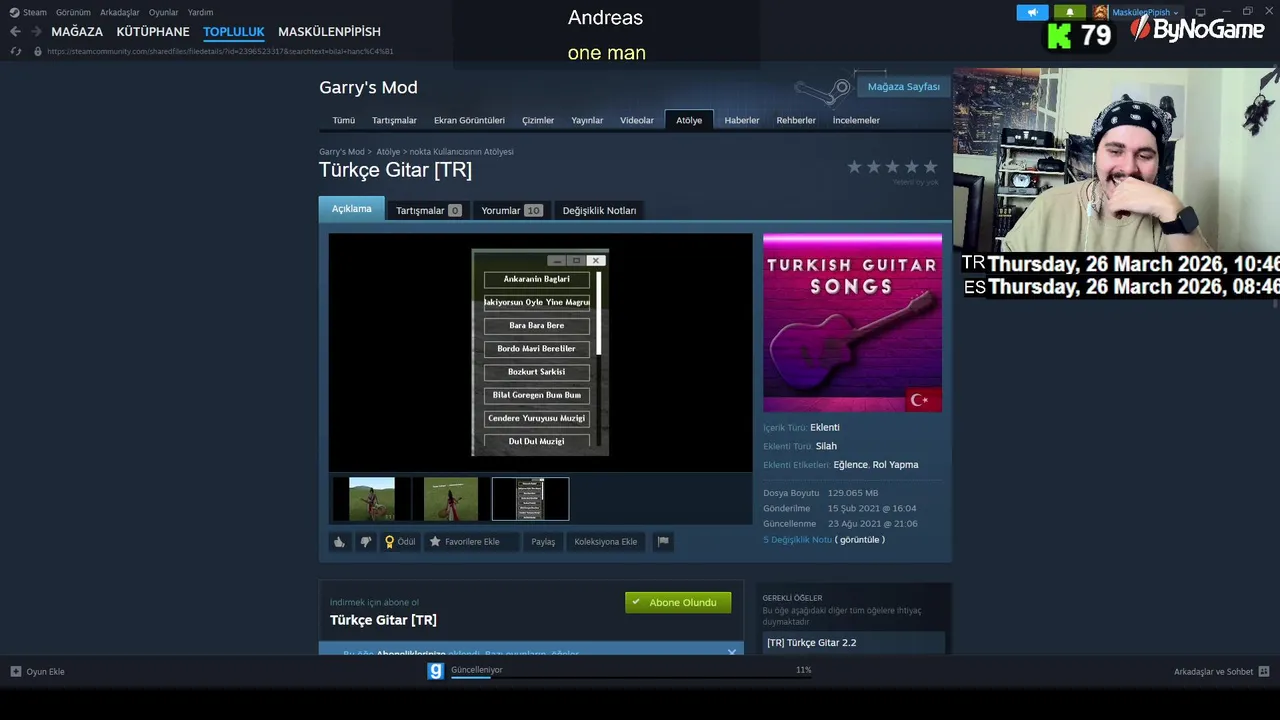The width and height of the screenshot is (1280, 720).
Task: Select the Tümü hub tab
Action: 344,120
